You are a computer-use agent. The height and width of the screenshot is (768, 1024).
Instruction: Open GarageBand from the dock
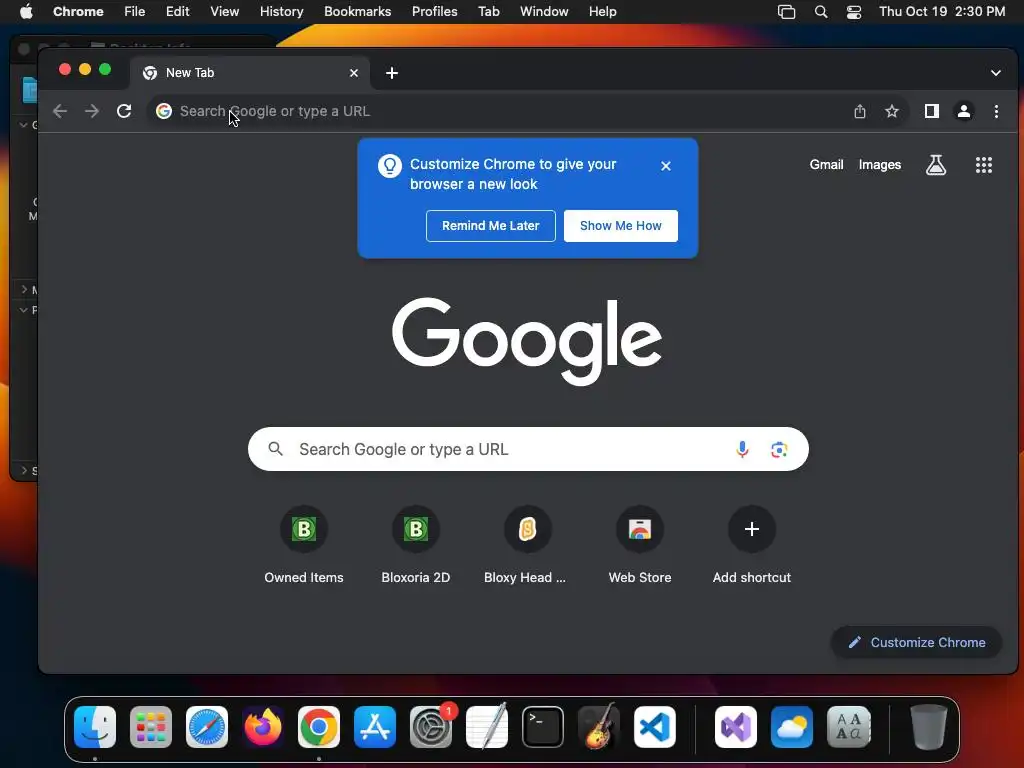599,727
